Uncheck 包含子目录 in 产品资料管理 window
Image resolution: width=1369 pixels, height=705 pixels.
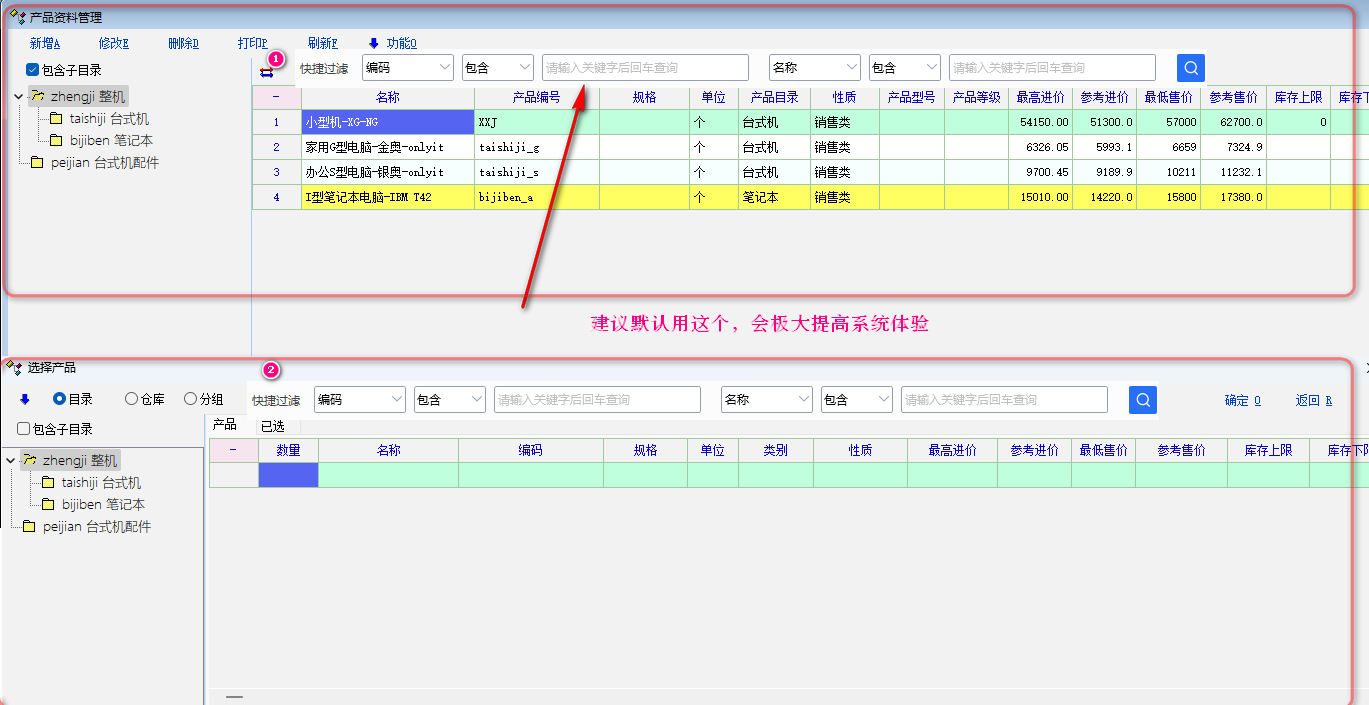click(33, 70)
